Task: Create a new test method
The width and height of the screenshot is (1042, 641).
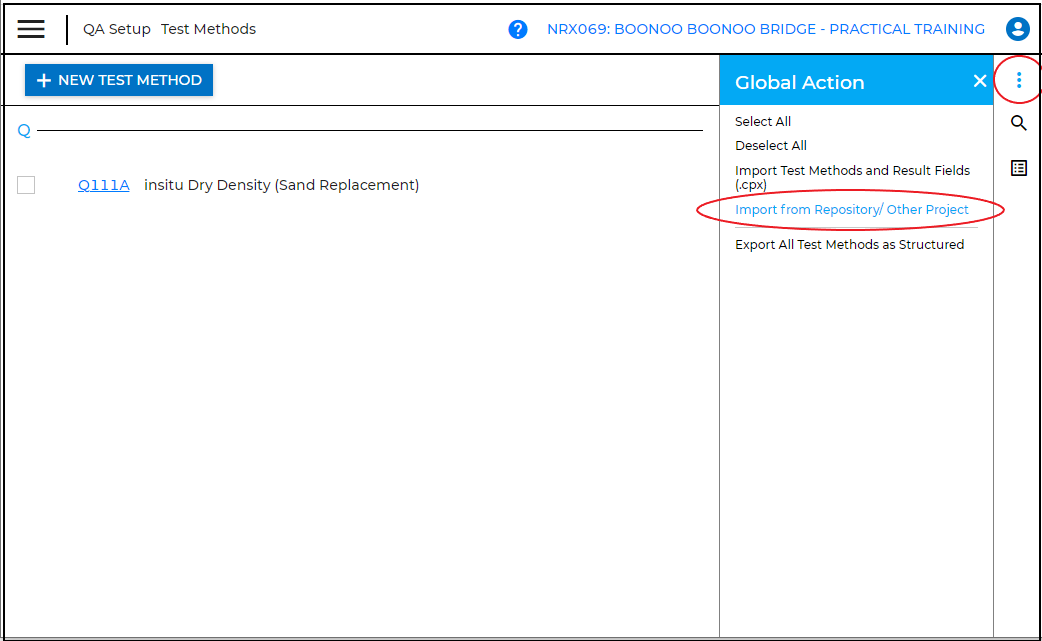Action: 119,80
